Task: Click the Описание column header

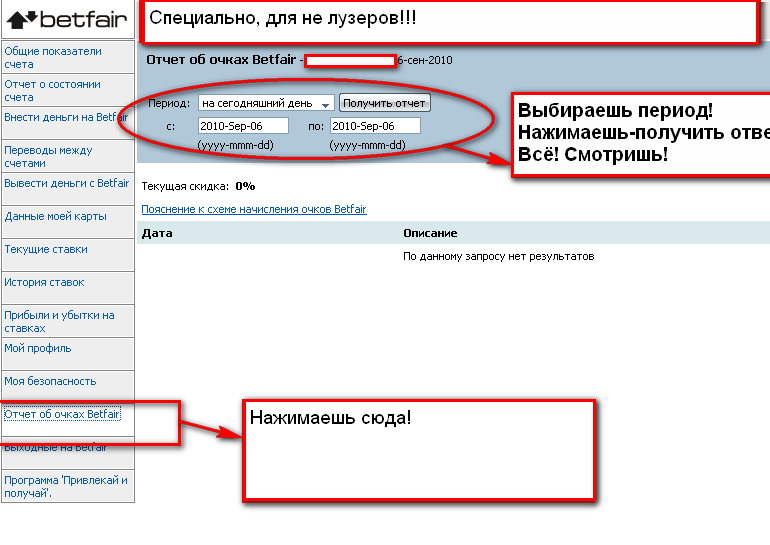Action: click(430, 233)
